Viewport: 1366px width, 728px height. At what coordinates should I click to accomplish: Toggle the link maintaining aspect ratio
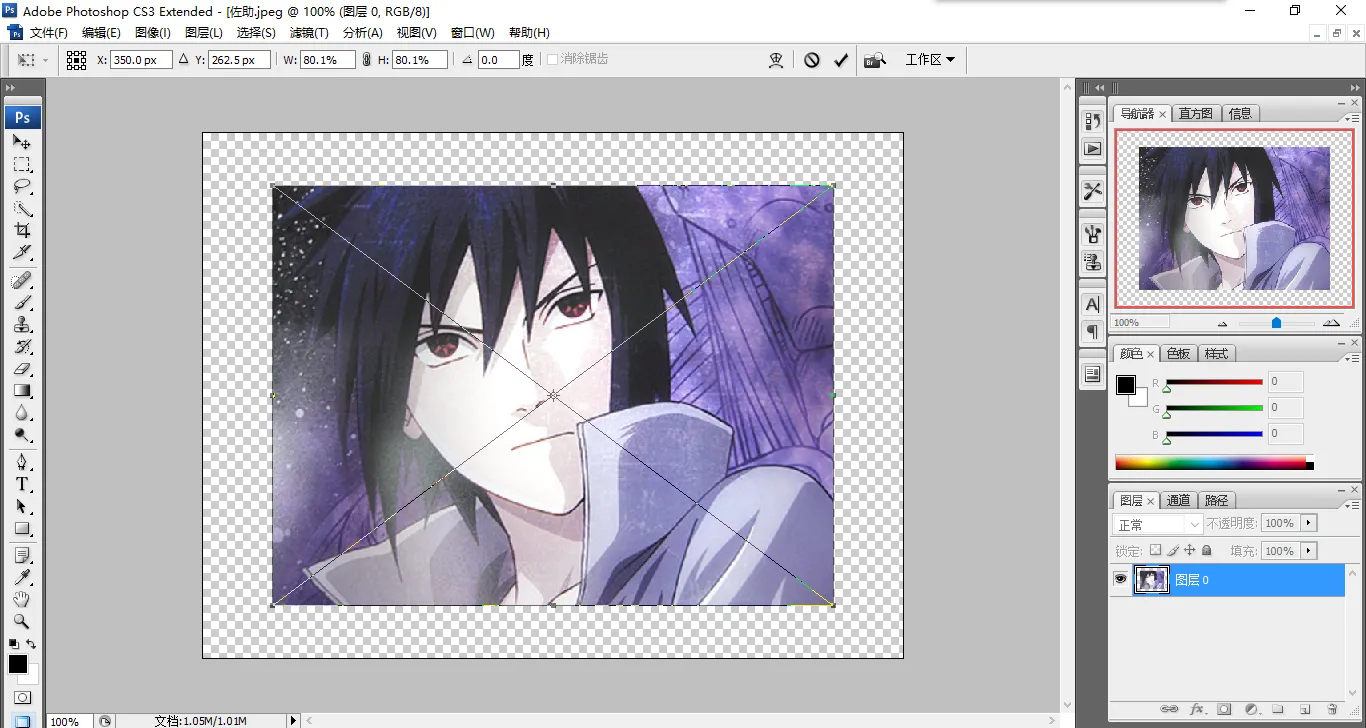[367, 60]
